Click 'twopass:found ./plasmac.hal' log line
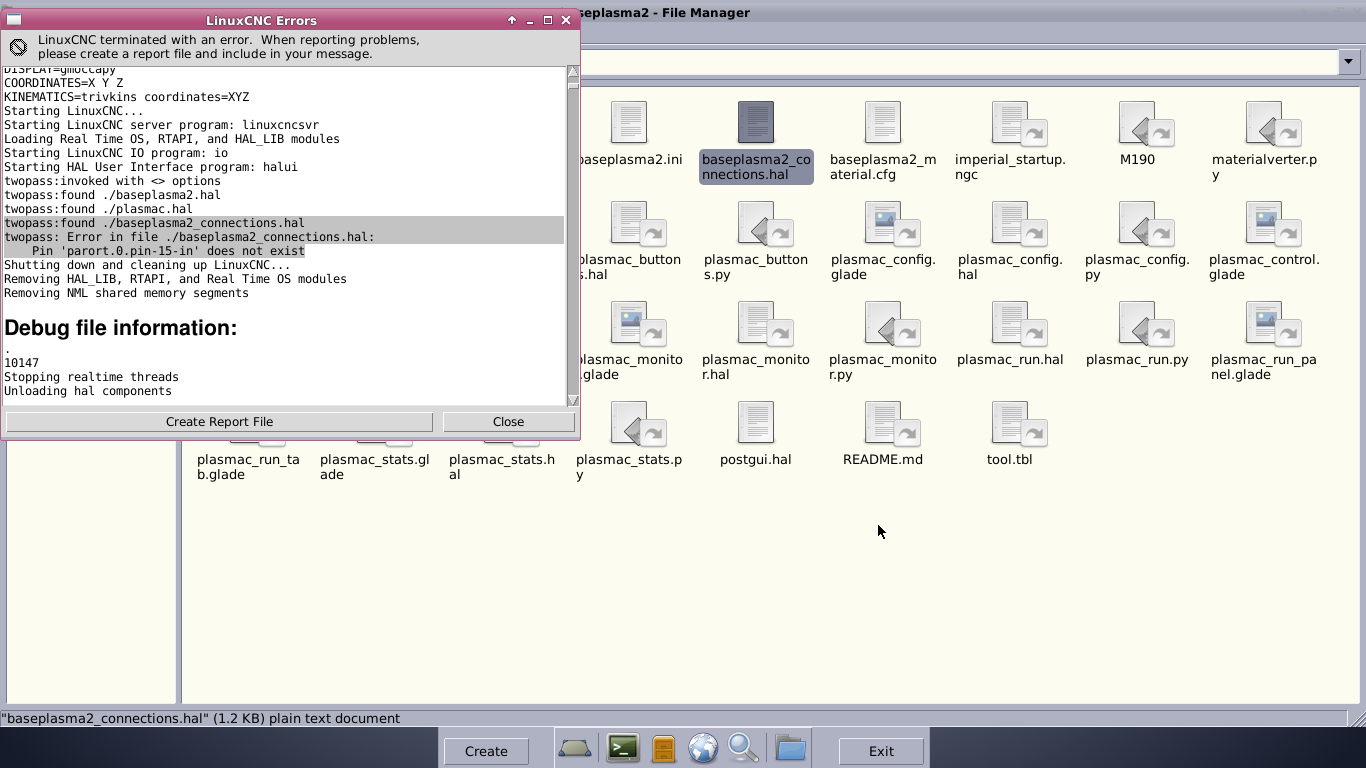Viewport: 1366px width, 768px height. (x=98, y=209)
